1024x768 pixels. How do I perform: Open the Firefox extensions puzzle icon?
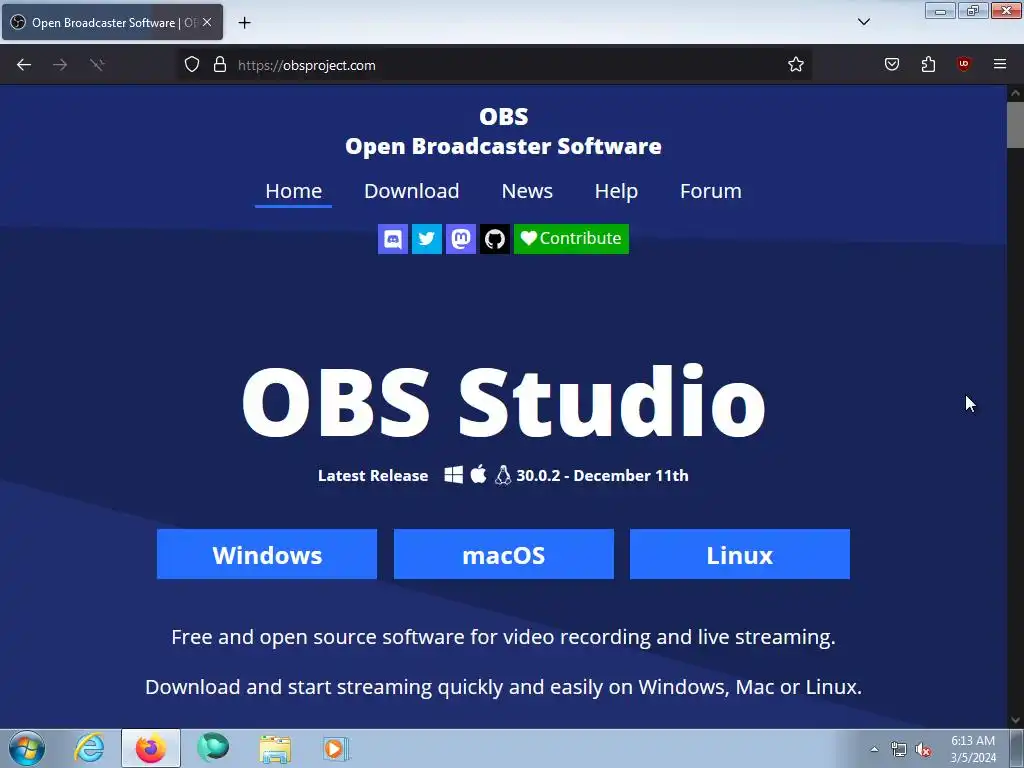tap(928, 64)
